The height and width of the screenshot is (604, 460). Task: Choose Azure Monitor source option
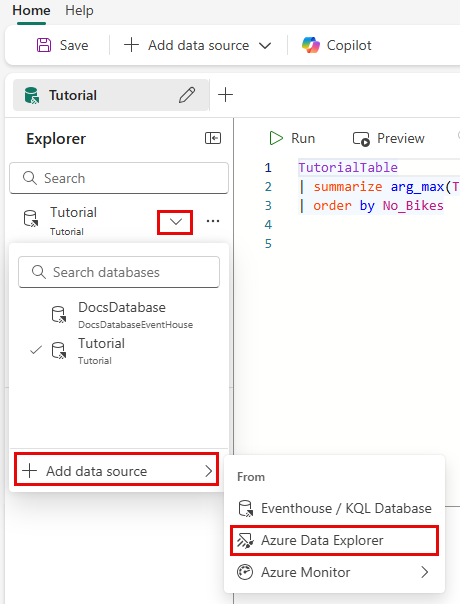pos(334,572)
